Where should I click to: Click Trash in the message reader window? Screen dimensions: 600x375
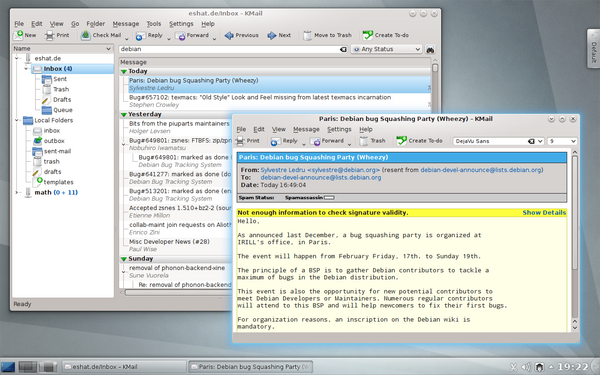(x=372, y=141)
